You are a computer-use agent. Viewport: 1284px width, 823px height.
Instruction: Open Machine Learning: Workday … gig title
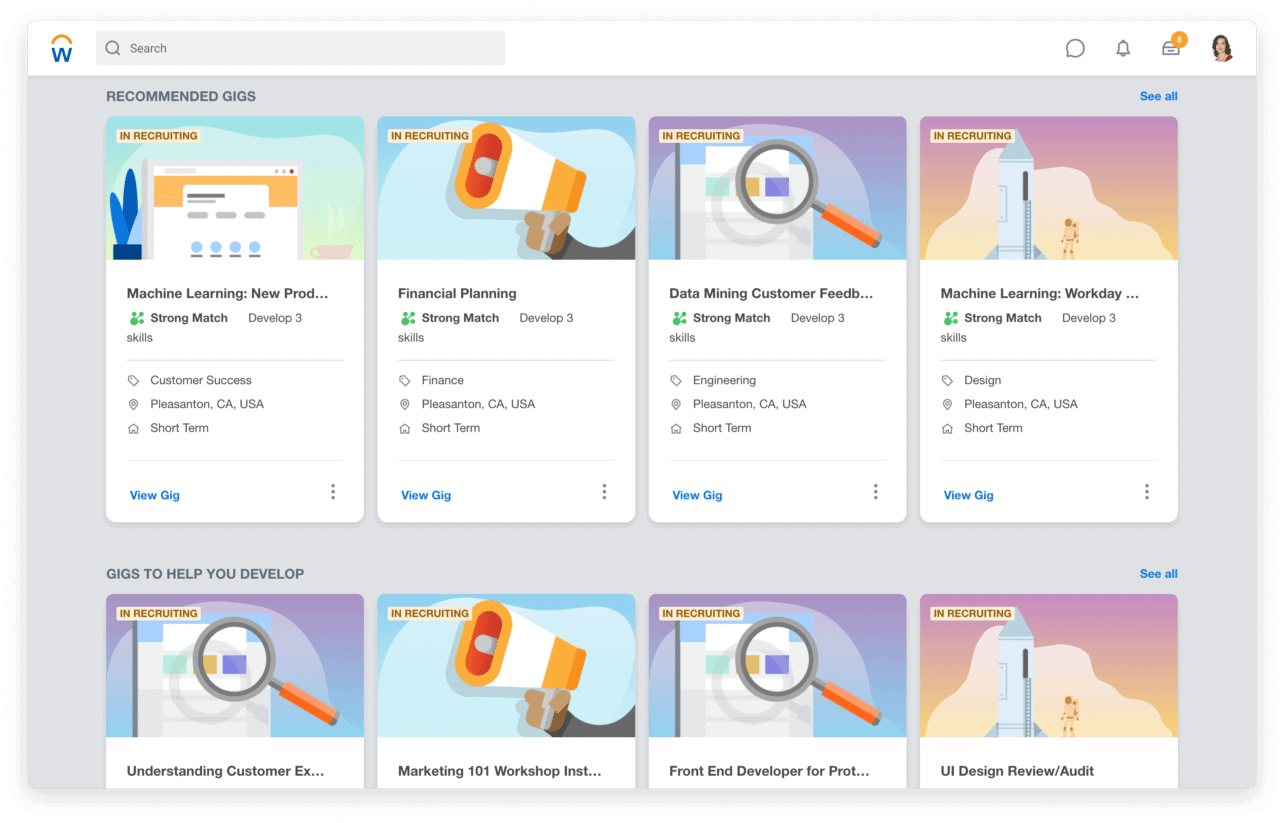tap(1039, 293)
